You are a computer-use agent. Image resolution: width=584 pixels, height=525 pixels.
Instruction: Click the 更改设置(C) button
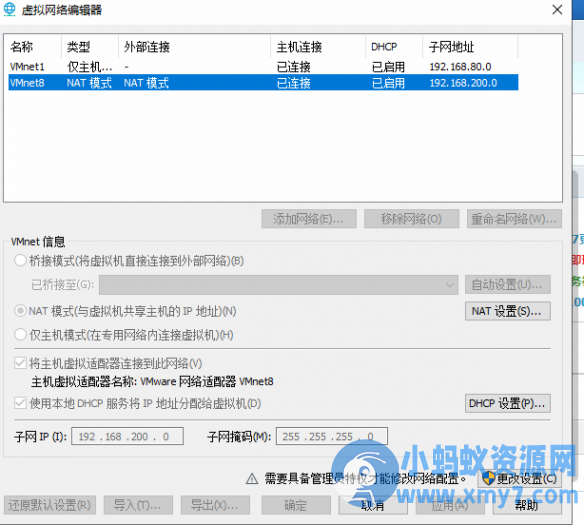pos(520,478)
